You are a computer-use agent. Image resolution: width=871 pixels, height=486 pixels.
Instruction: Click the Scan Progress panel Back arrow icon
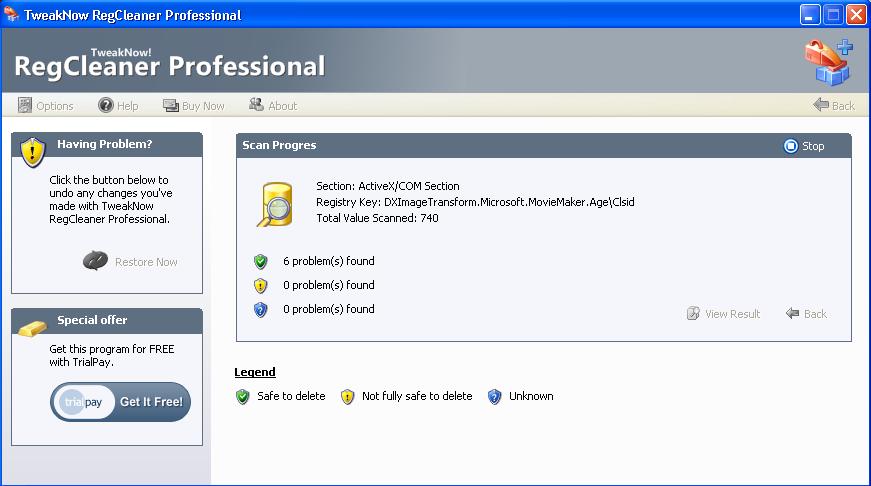click(792, 313)
